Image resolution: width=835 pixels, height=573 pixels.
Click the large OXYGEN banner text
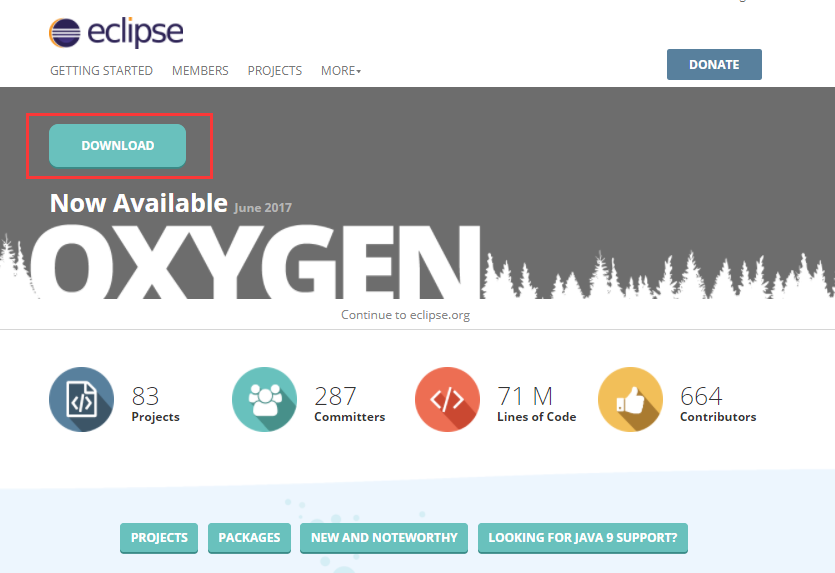[x=256, y=261]
